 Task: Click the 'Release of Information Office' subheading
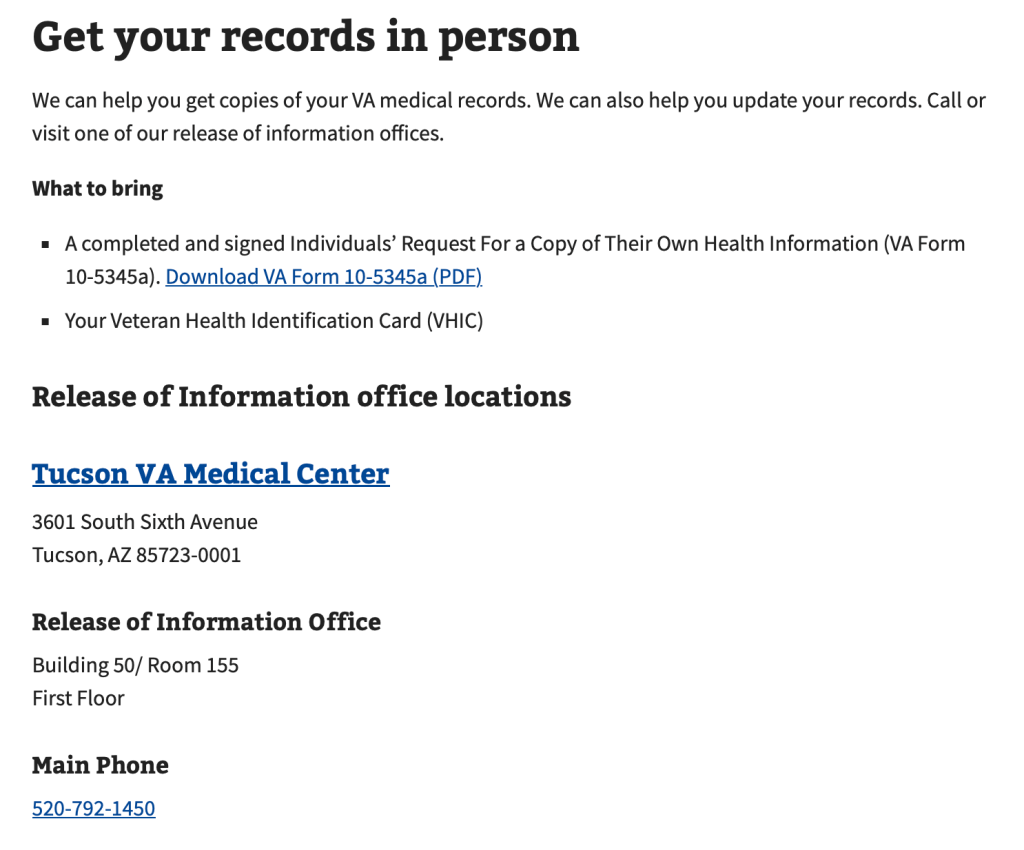tap(206, 621)
